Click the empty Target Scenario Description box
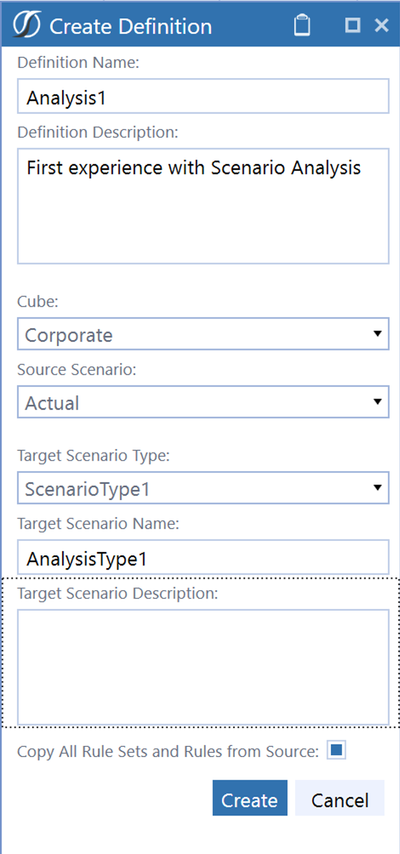This screenshot has height=854, width=400. point(203,667)
